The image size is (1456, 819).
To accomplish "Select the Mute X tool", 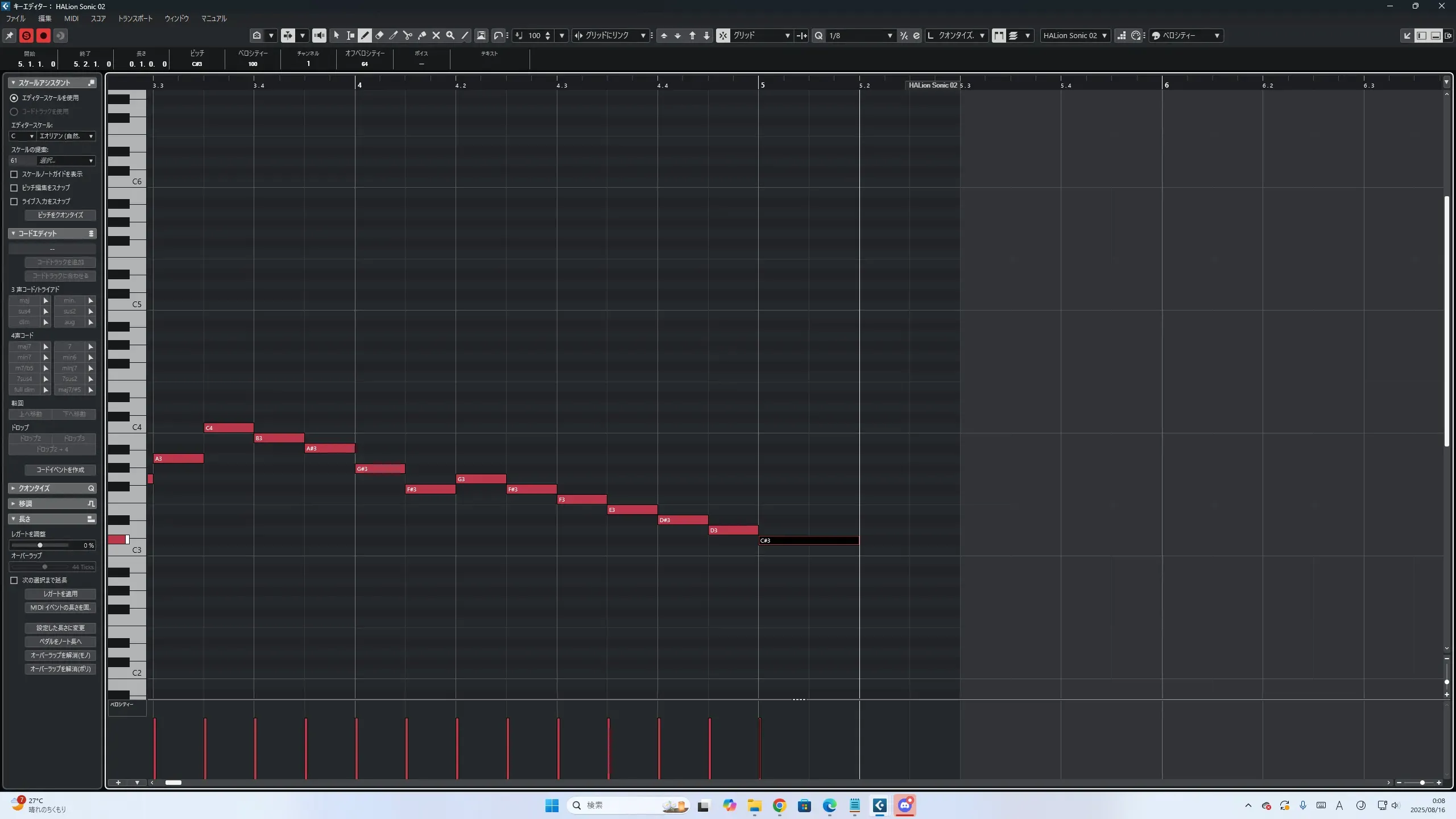I will tap(436, 35).
